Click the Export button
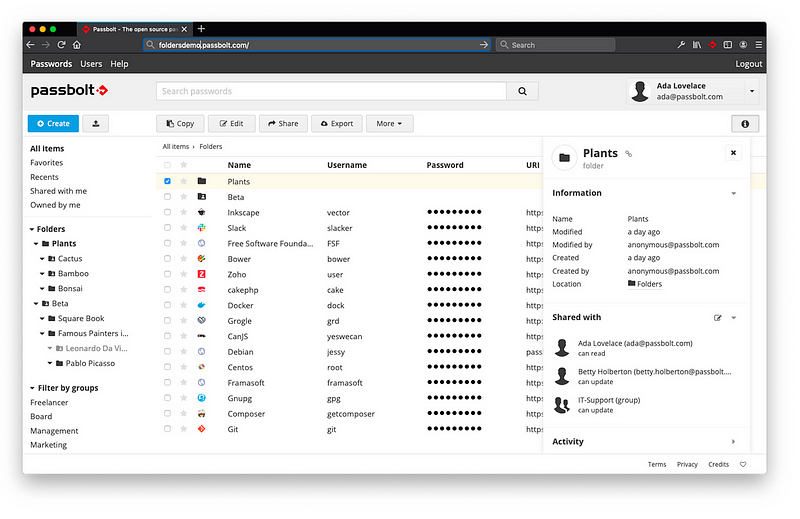This screenshot has width=800, height=519. tap(337, 123)
